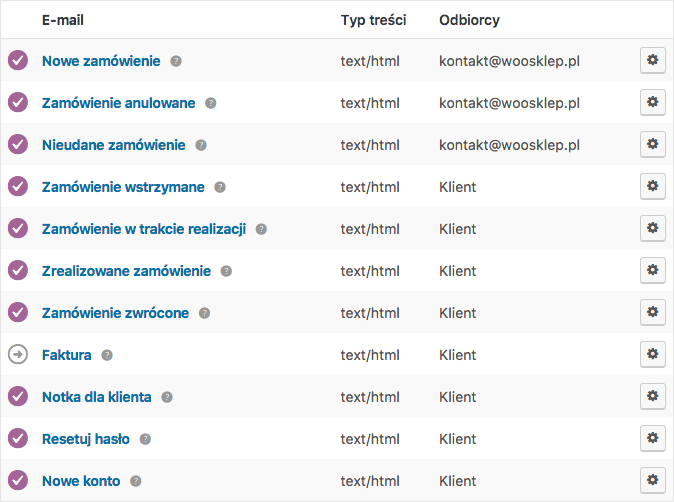
Task: Toggle enabled checkmark for Notka dla klienta
Action: tap(18, 396)
